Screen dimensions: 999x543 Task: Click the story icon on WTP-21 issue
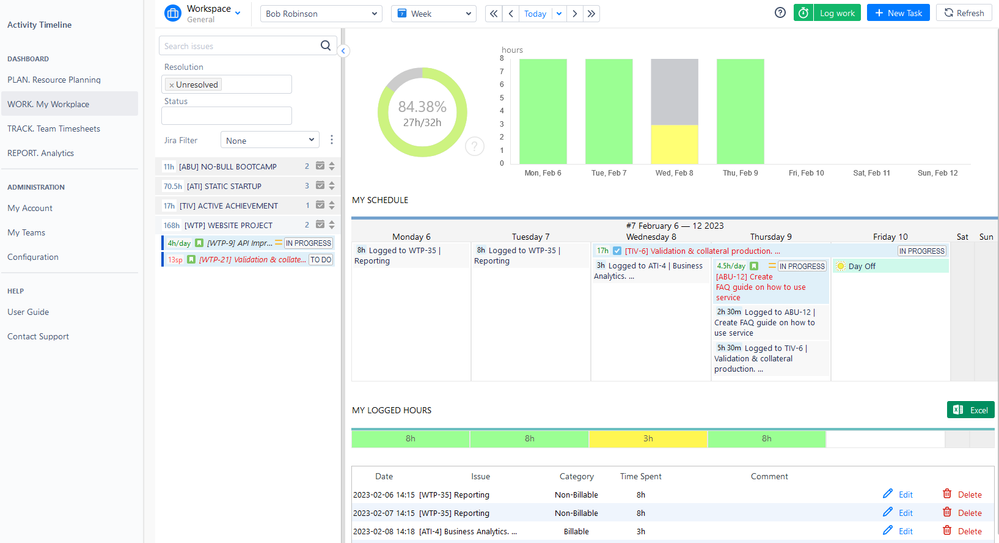[x=190, y=259]
